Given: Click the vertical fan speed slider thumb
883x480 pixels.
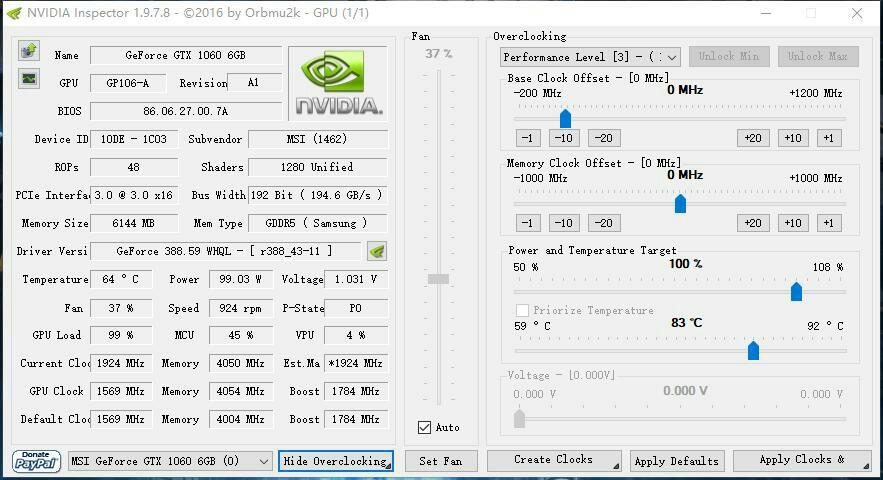Looking at the screenshot, I should coord(439,279).
